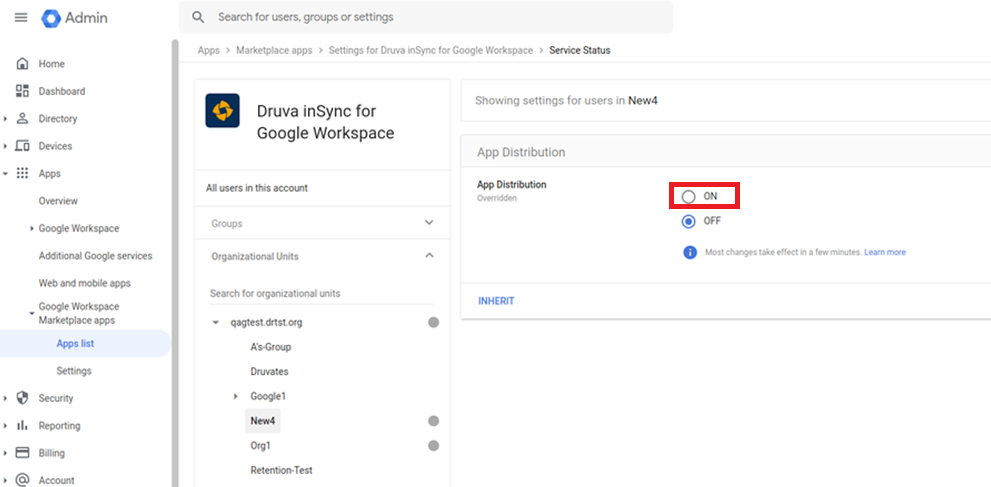Click the Druva inSync app logo
The image size is (991, 487).
222,111
